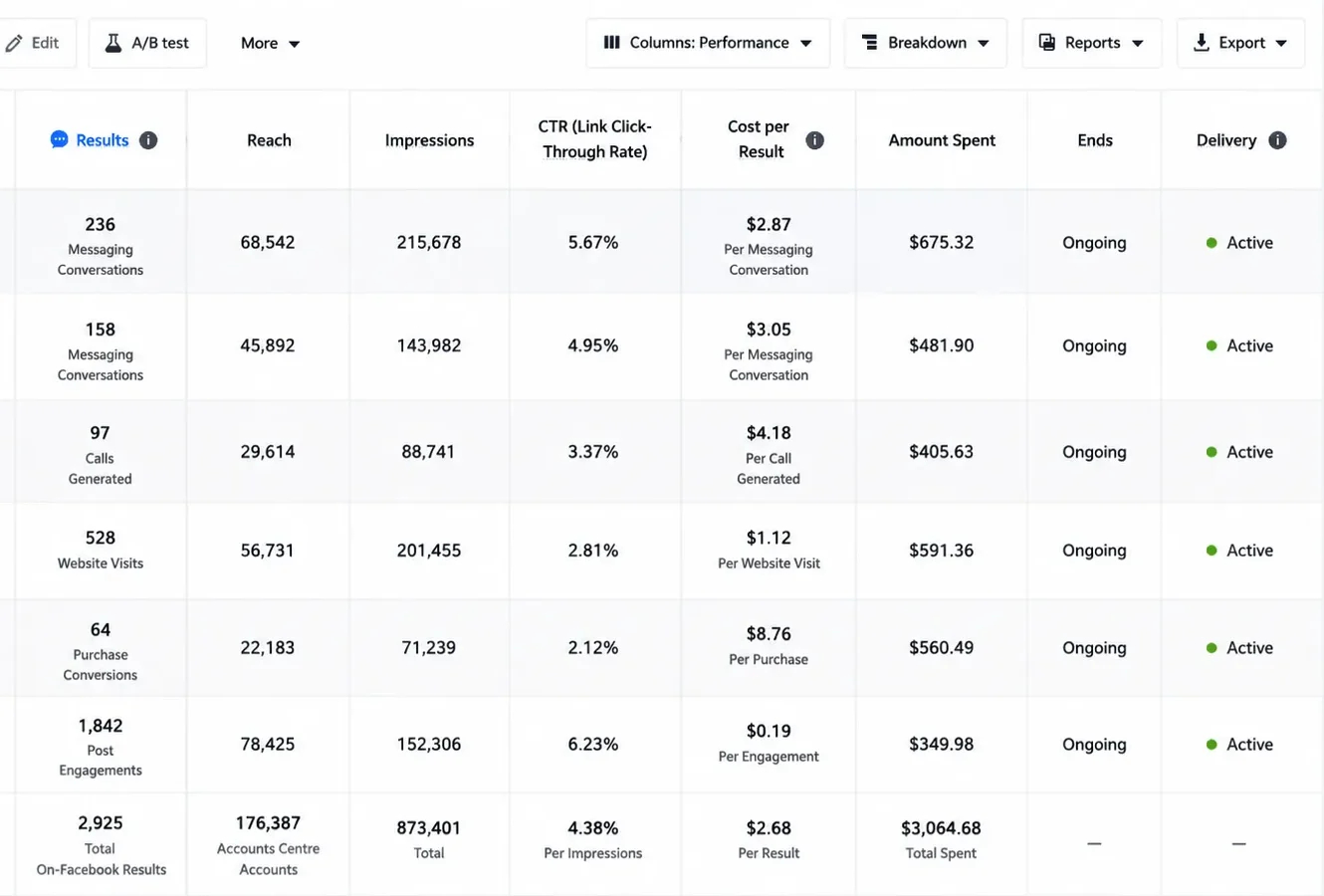Select the 528 Website Visits cell
The height and width of the screenshot is (896, 1324).
[101, 550]
